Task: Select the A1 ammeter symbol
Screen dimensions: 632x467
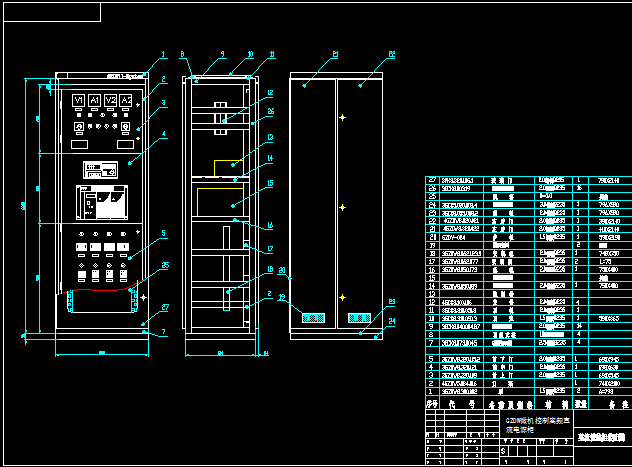Action: click(95, 101)
